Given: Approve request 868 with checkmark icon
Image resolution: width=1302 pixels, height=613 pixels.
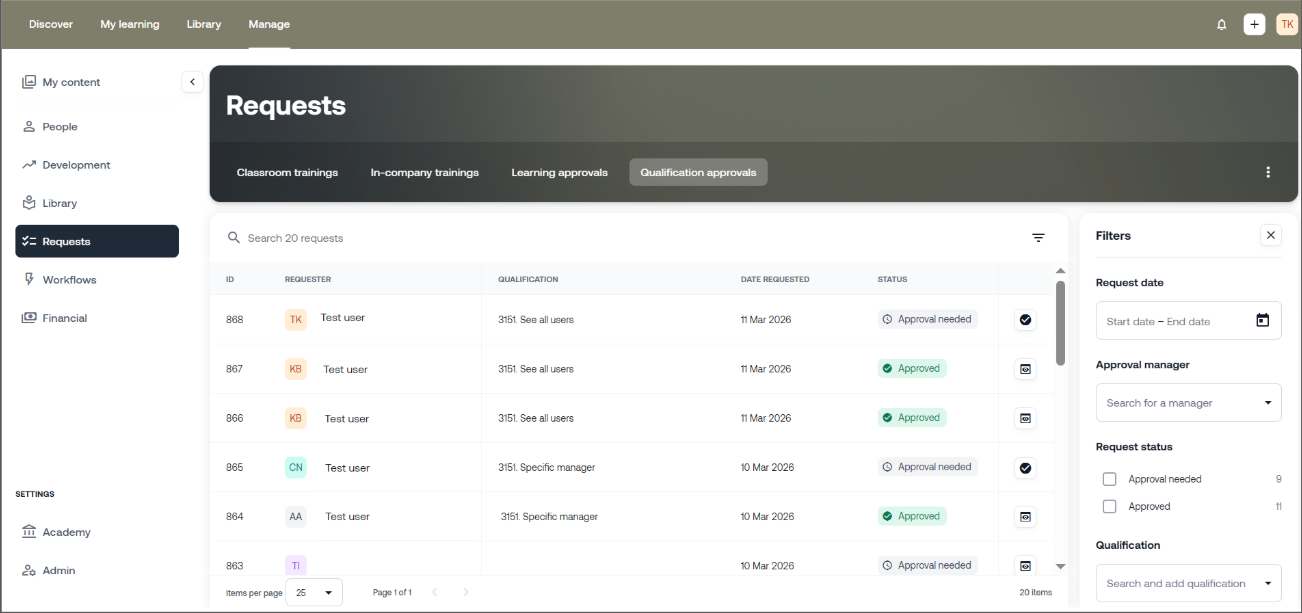Looking at the screenshot, I should pyautogui.click(x=1025, y=320).
